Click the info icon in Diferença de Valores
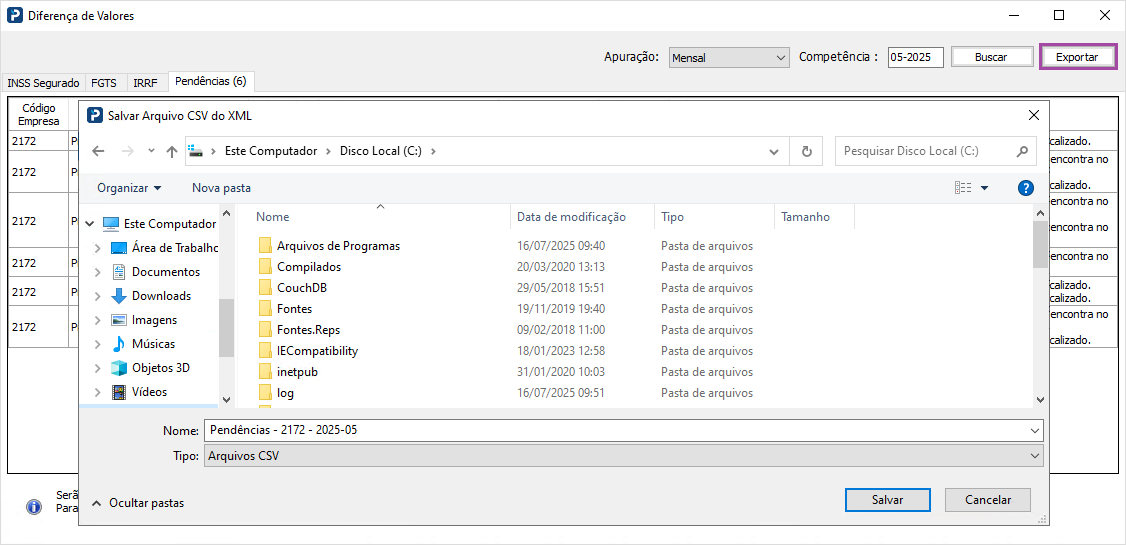The image size is (1126, 545). [34, 507]
